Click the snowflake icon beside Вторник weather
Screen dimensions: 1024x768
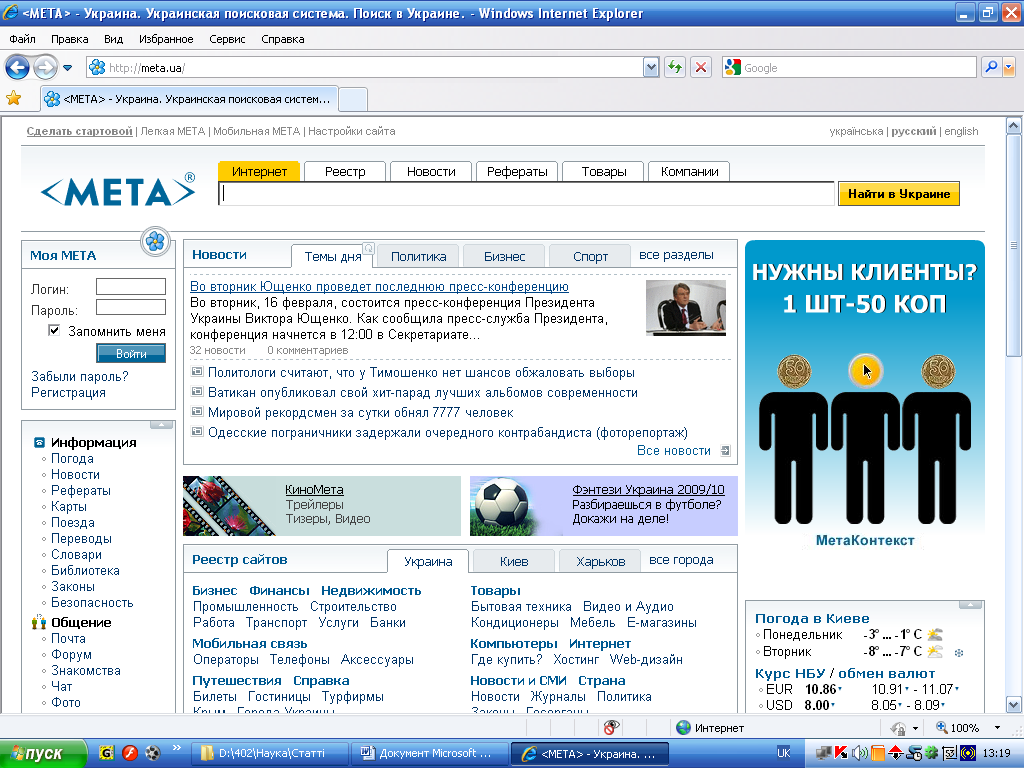click(959, 652)
